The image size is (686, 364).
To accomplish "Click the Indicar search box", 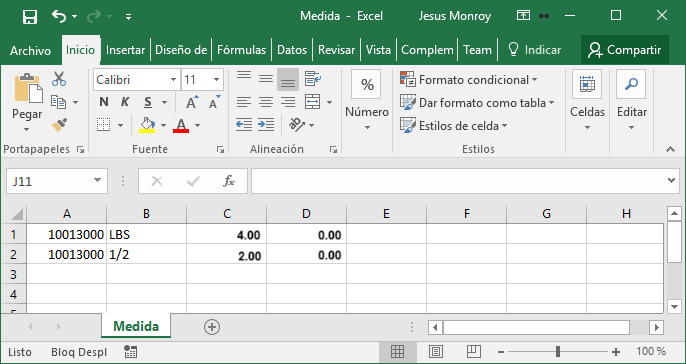I will click(535, 50).
